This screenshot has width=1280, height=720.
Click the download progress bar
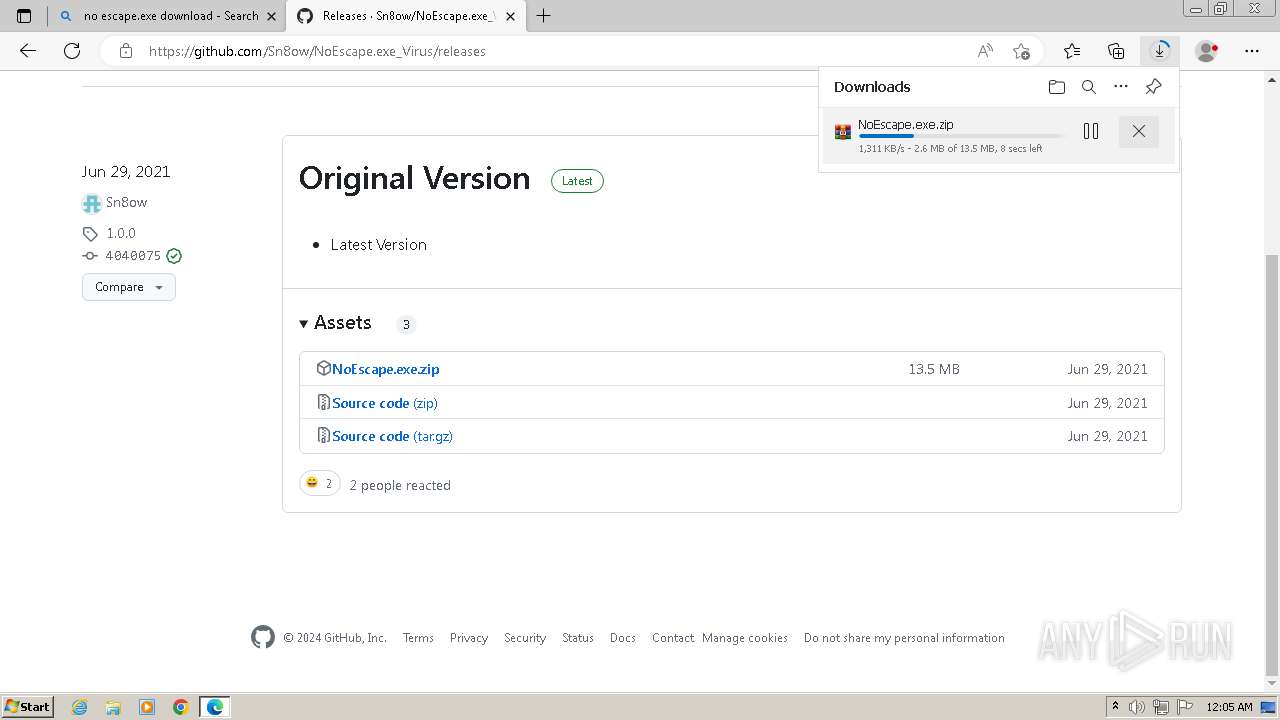pos(960,136)
